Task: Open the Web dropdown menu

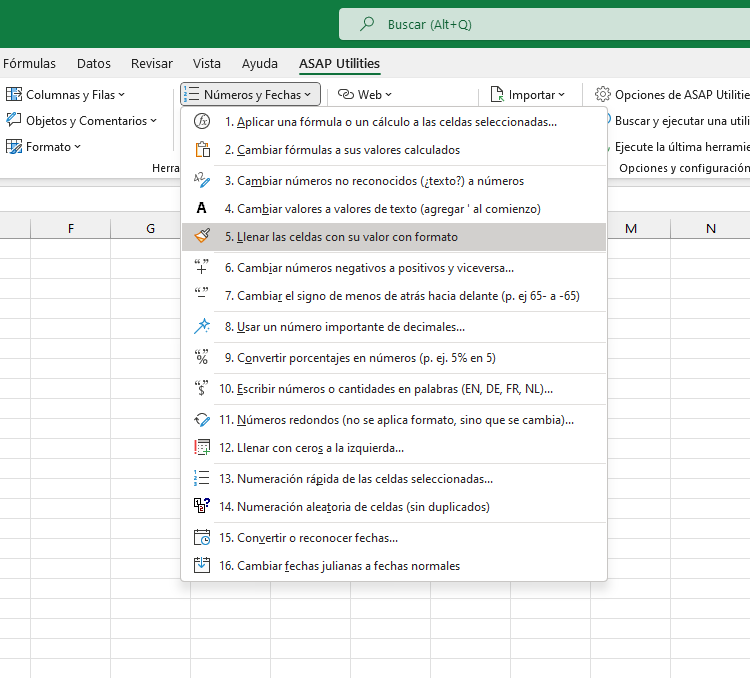Action: click(x=365, y=95)
